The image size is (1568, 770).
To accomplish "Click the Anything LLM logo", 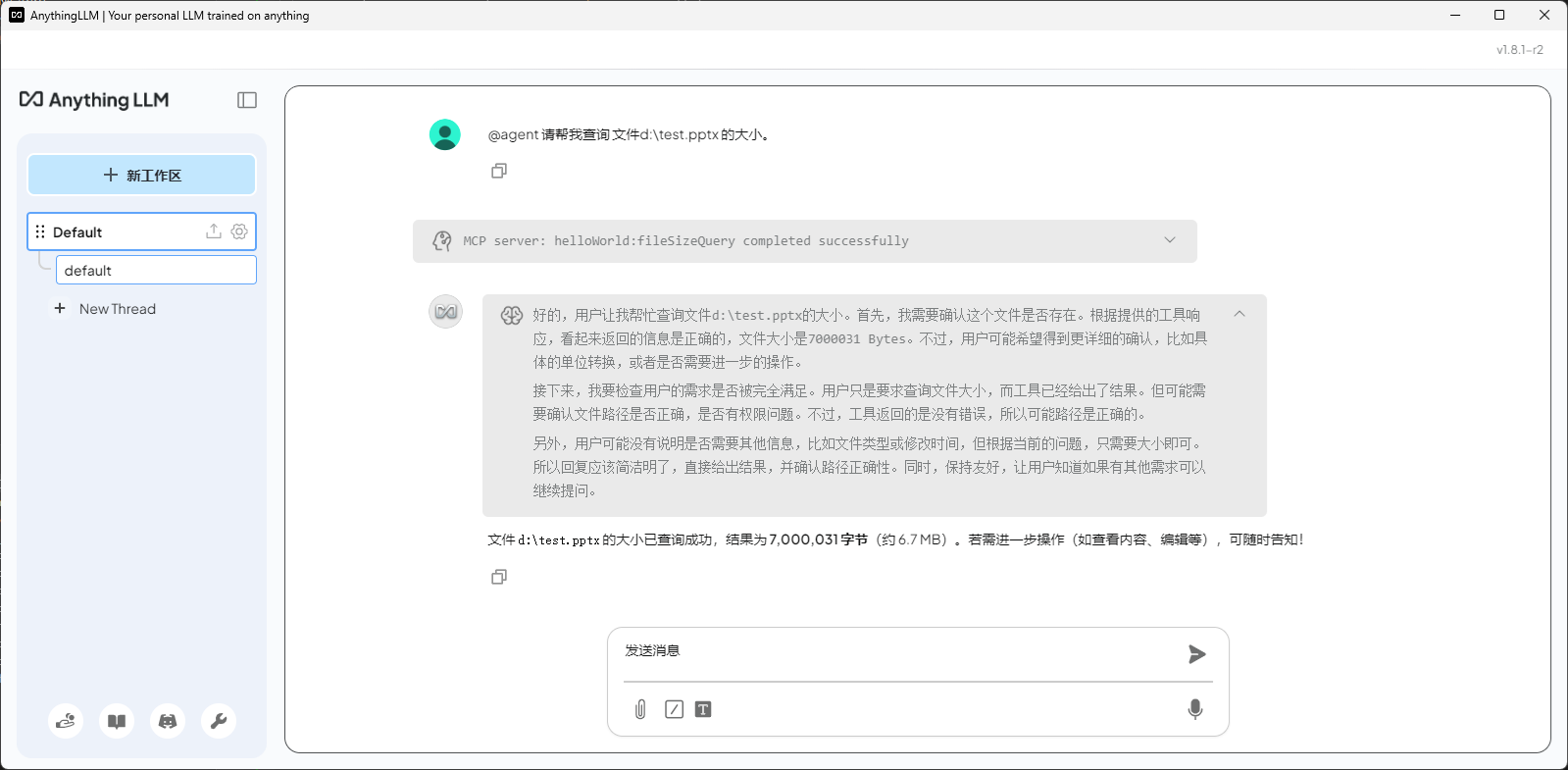I will 94,99.
